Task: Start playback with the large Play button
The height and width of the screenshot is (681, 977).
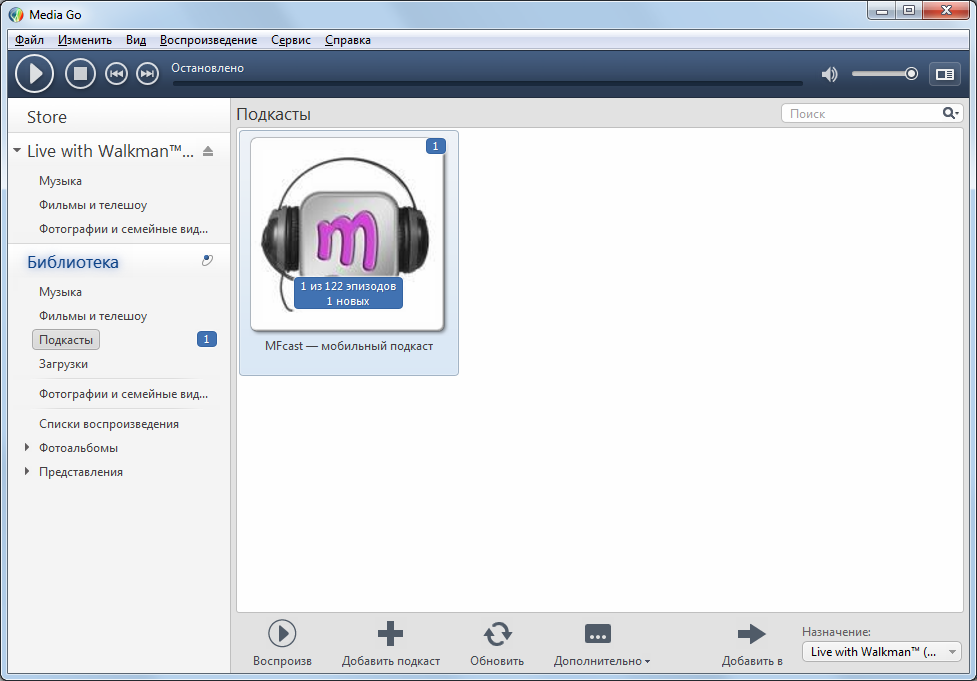Action: [x=34, y=74]
